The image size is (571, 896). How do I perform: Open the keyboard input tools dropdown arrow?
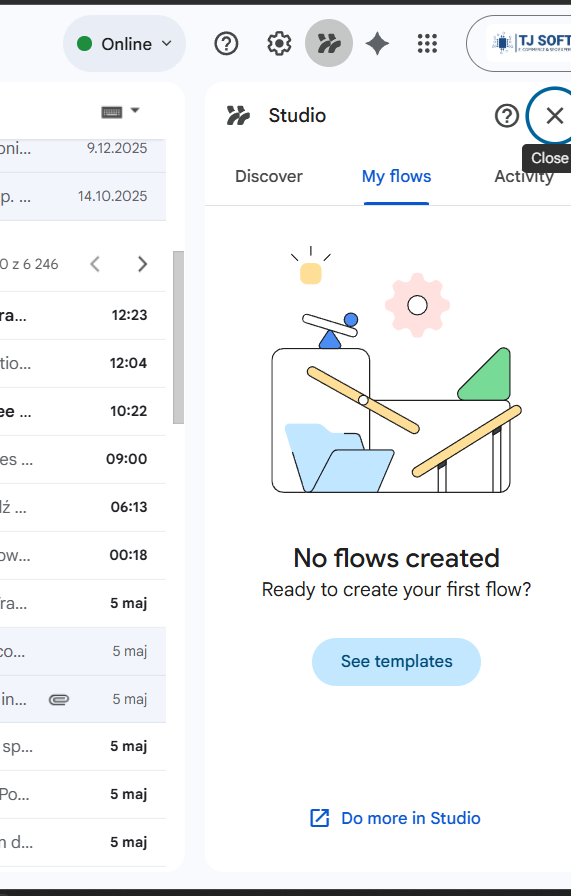[x=135, y=110]
